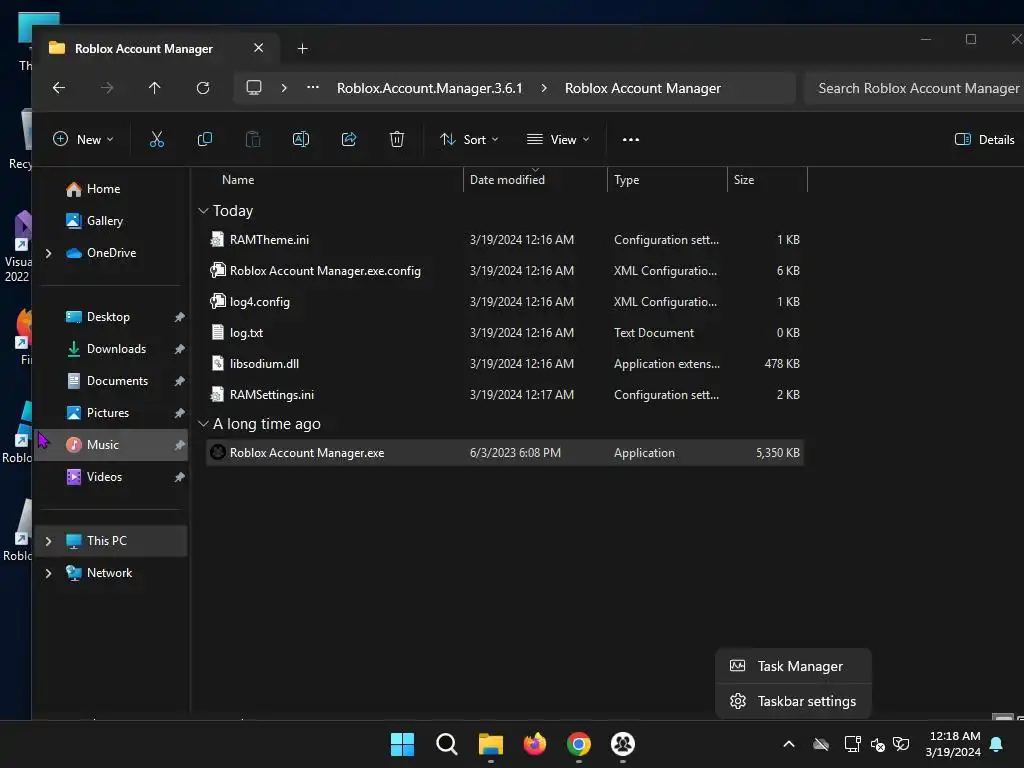Click the Delete trash icon

(396, 139)
